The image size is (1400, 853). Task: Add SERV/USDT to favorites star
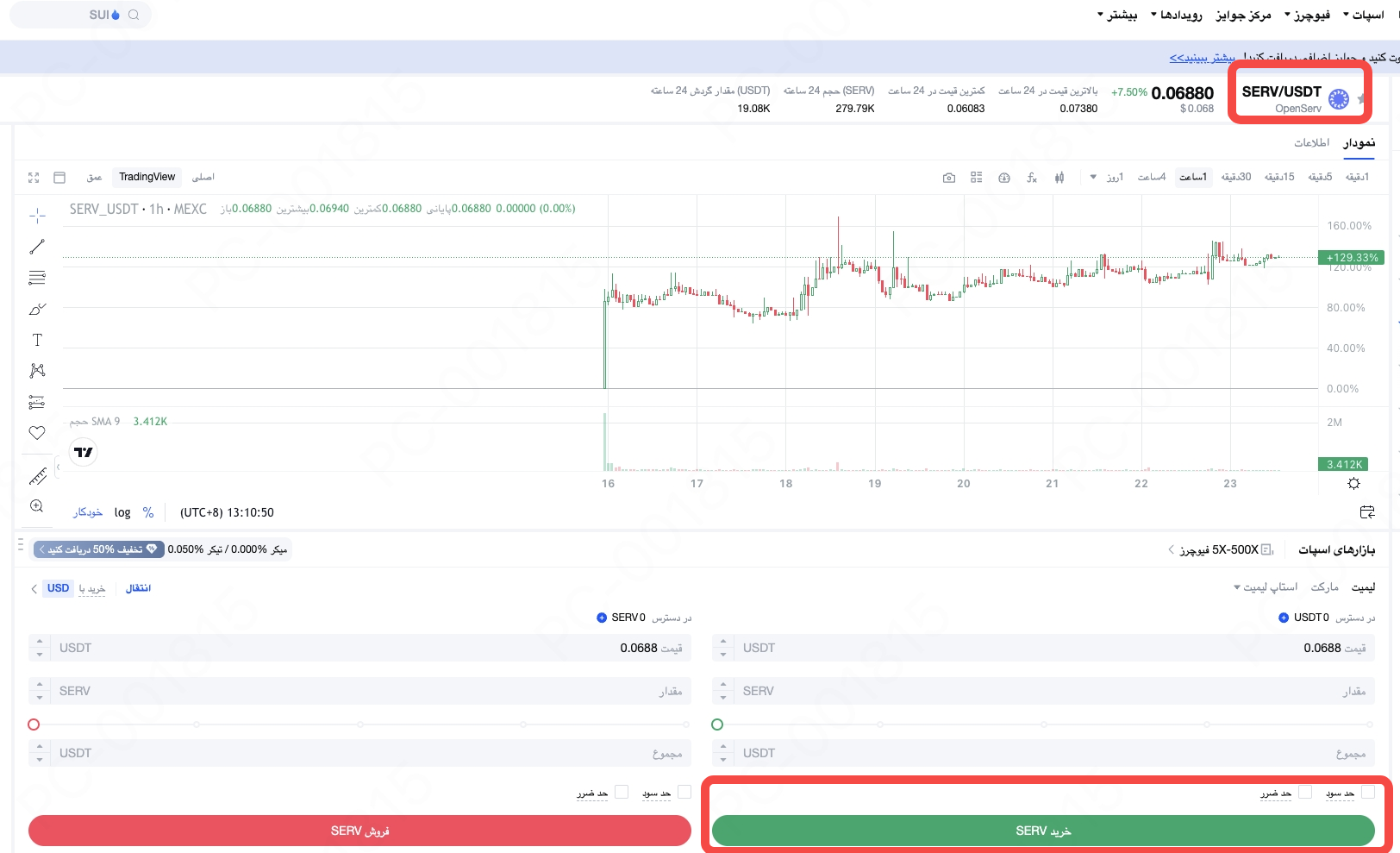coord(1361,99)
